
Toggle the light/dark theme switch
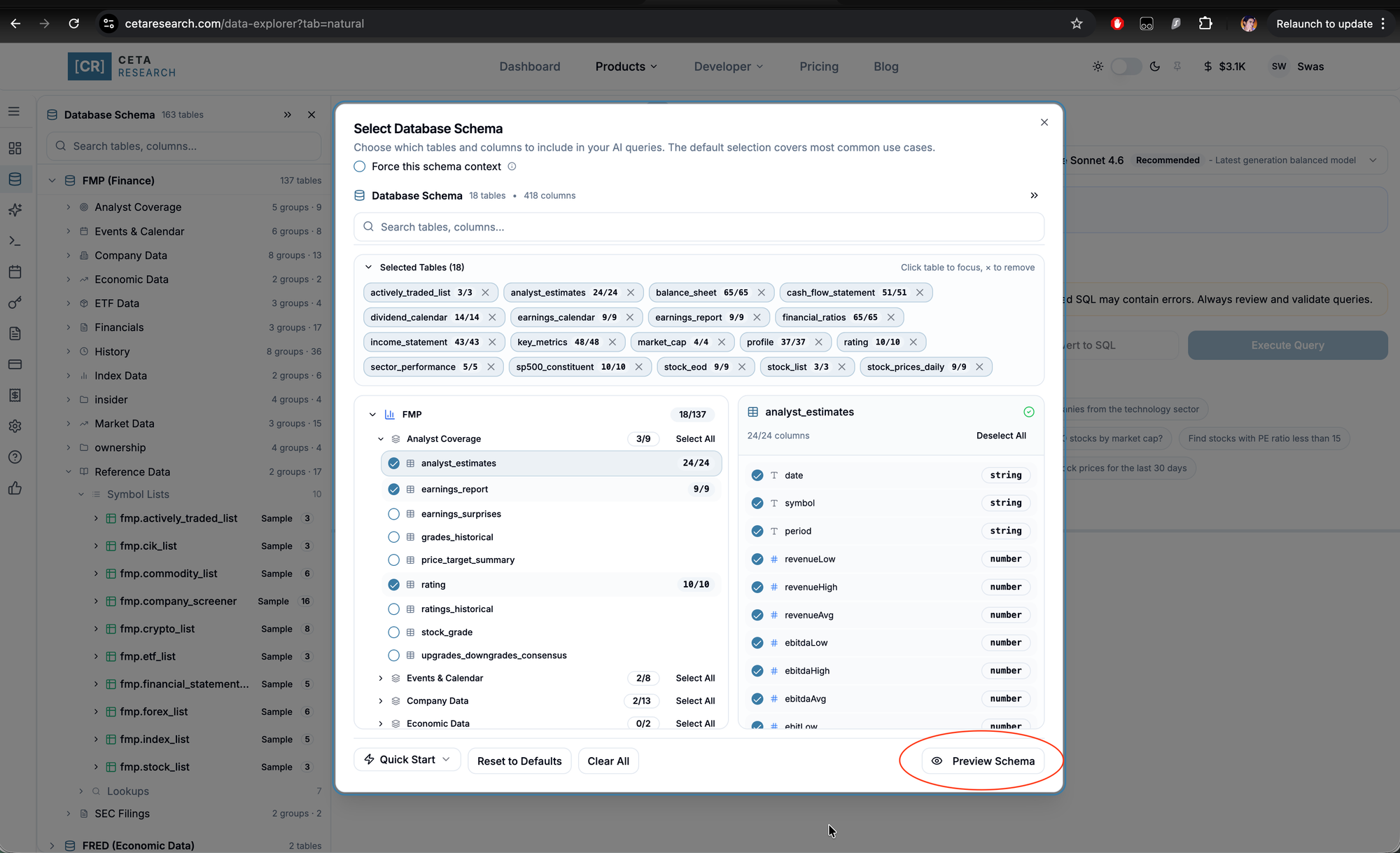1126,67
